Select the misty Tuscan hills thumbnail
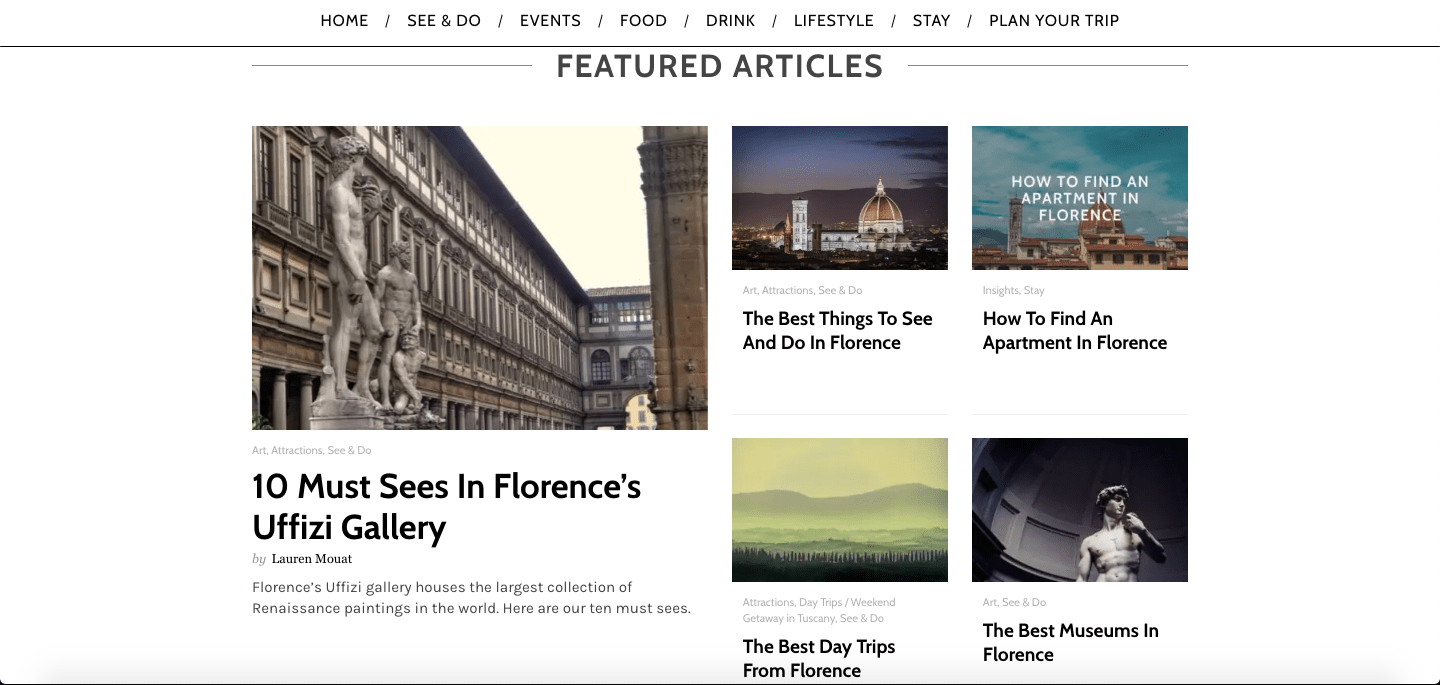Screen dimensions: 1440x685 (839, 509)
